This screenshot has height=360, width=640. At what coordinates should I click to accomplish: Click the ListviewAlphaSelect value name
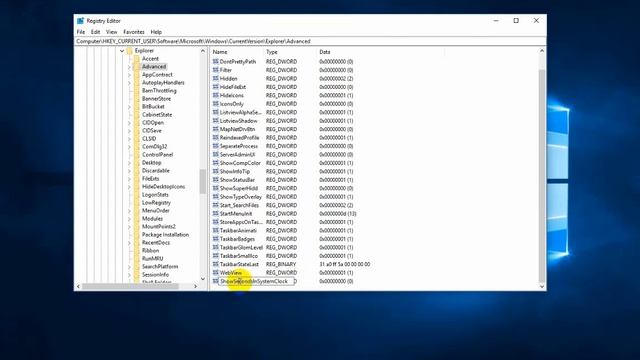[x=240, y=112]
